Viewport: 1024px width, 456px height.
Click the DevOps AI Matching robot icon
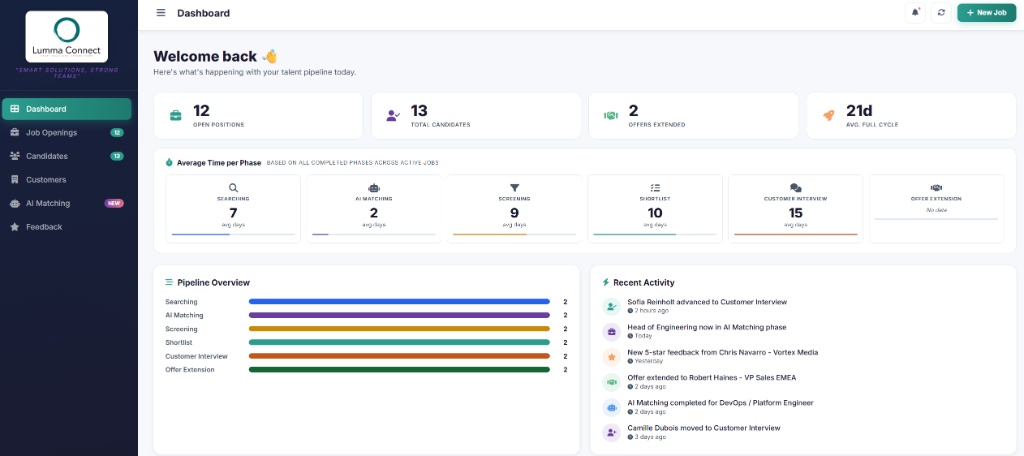coord(611,407)
